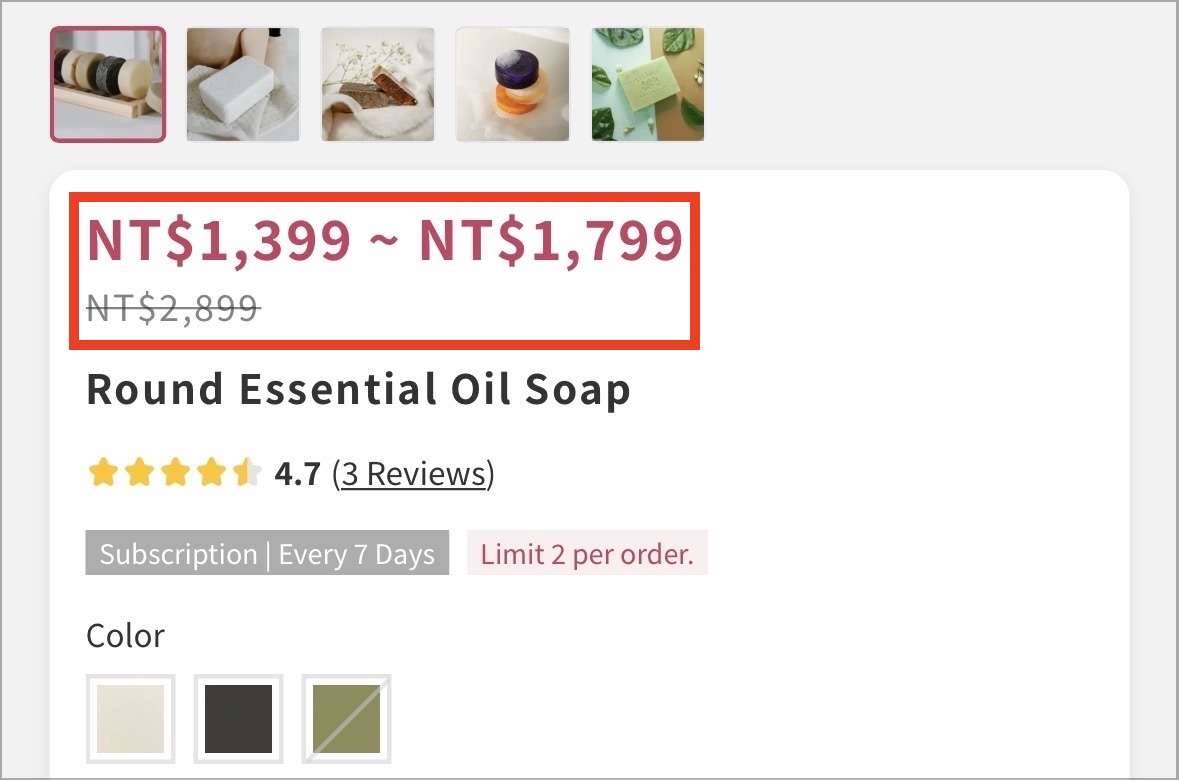Click the second yellow rating star
Viewport: 1179px width, 780px height.
click(x=139, y=473)
